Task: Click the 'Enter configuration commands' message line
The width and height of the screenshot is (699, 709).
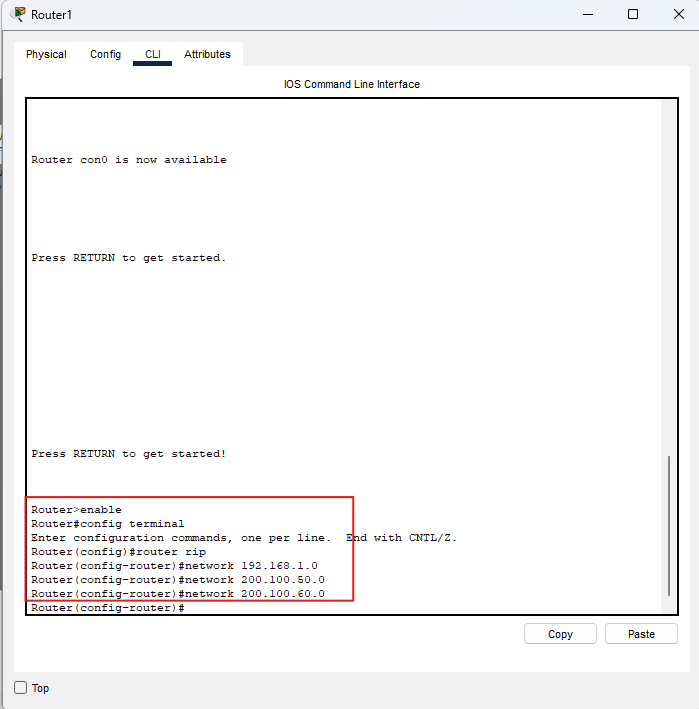Action: click(x=244, y=538)
